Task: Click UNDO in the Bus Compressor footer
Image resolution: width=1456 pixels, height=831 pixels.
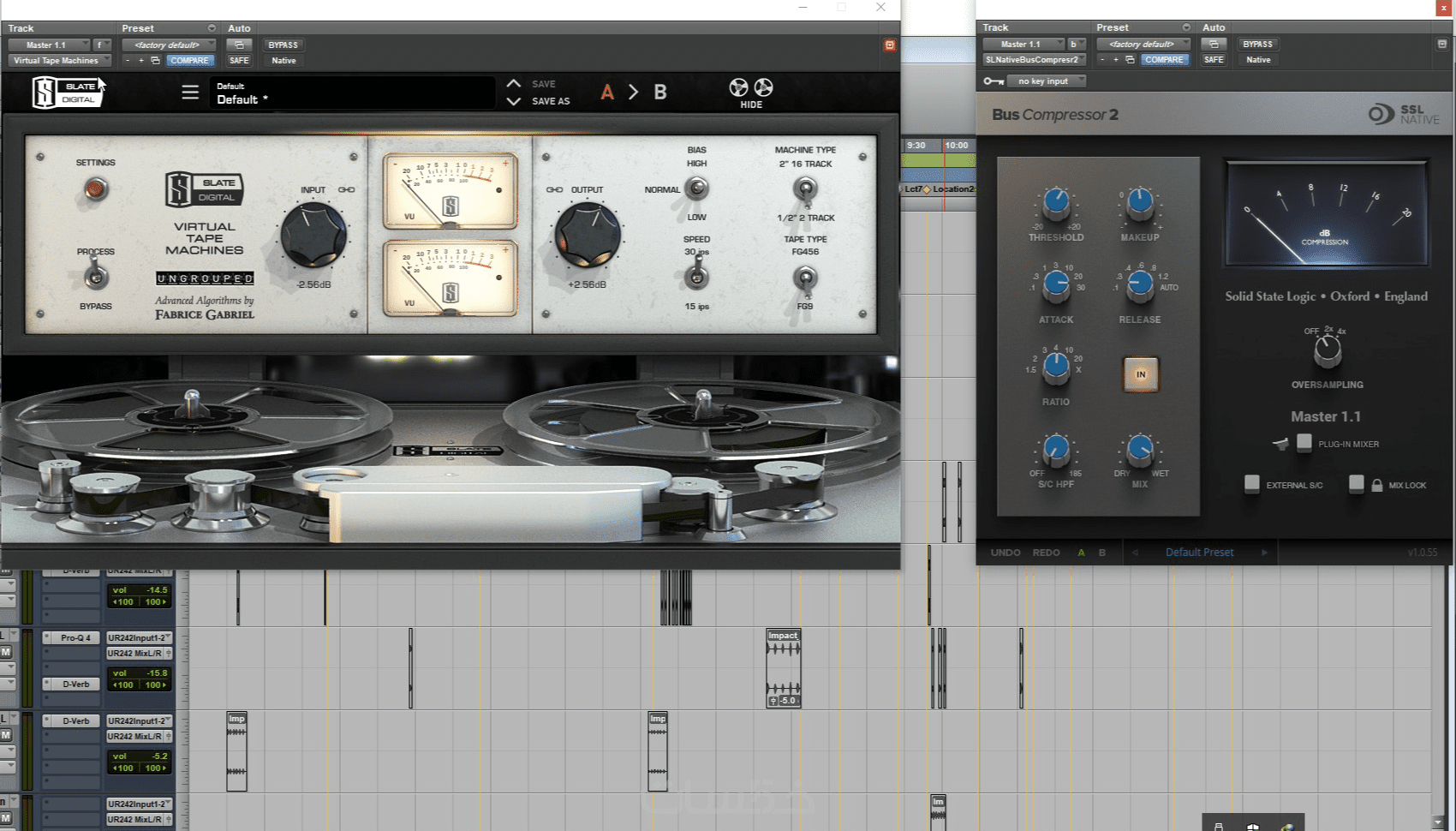Action: tap(1005, 553)
